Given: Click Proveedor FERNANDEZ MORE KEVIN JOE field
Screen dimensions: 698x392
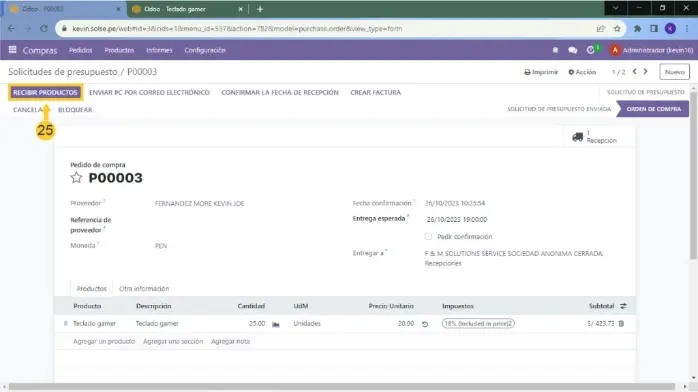Looking at the screenshot, I should 199,203.
